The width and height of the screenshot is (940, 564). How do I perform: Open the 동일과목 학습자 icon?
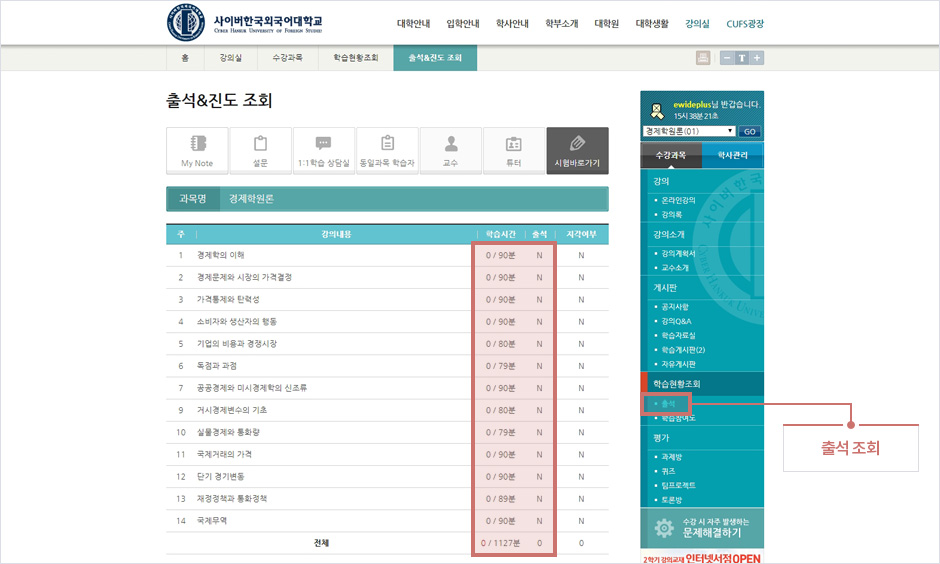pyautogui.click(x=387, y=150)
